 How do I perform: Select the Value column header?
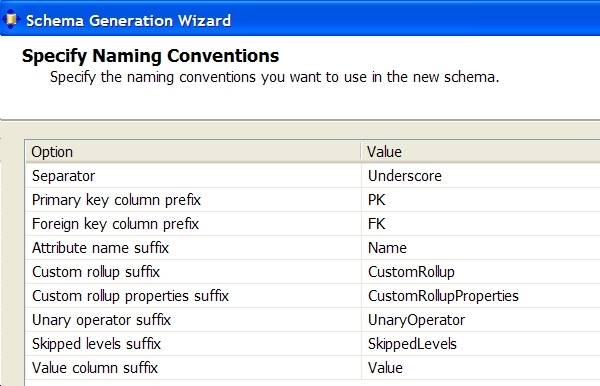coord(480,152)
